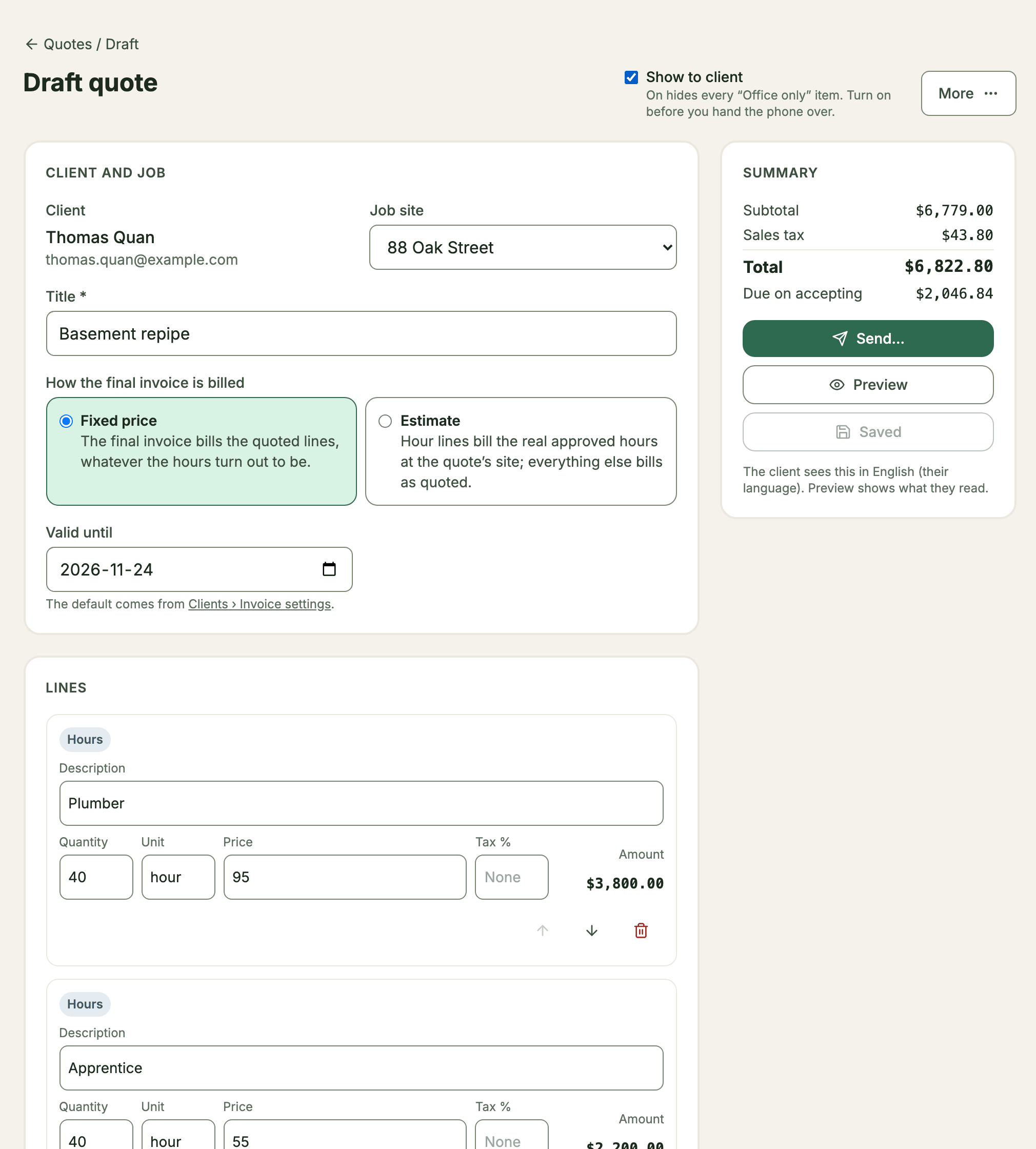The image size is (1036, 1149).
Task: Click the Sales tax value $43.80
Action: pyautogui.click(x=967, y=235)
